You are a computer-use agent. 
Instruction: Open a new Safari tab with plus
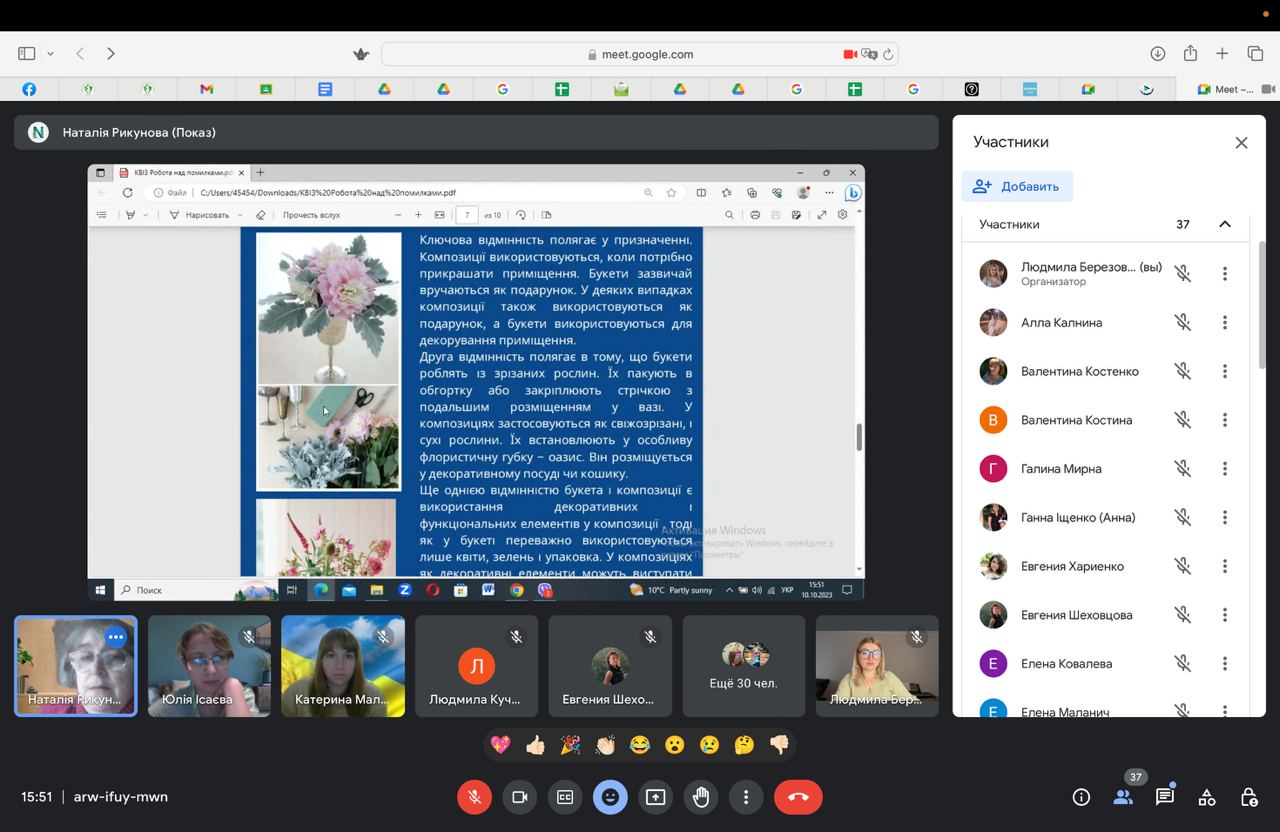(x=1222, y=54)
